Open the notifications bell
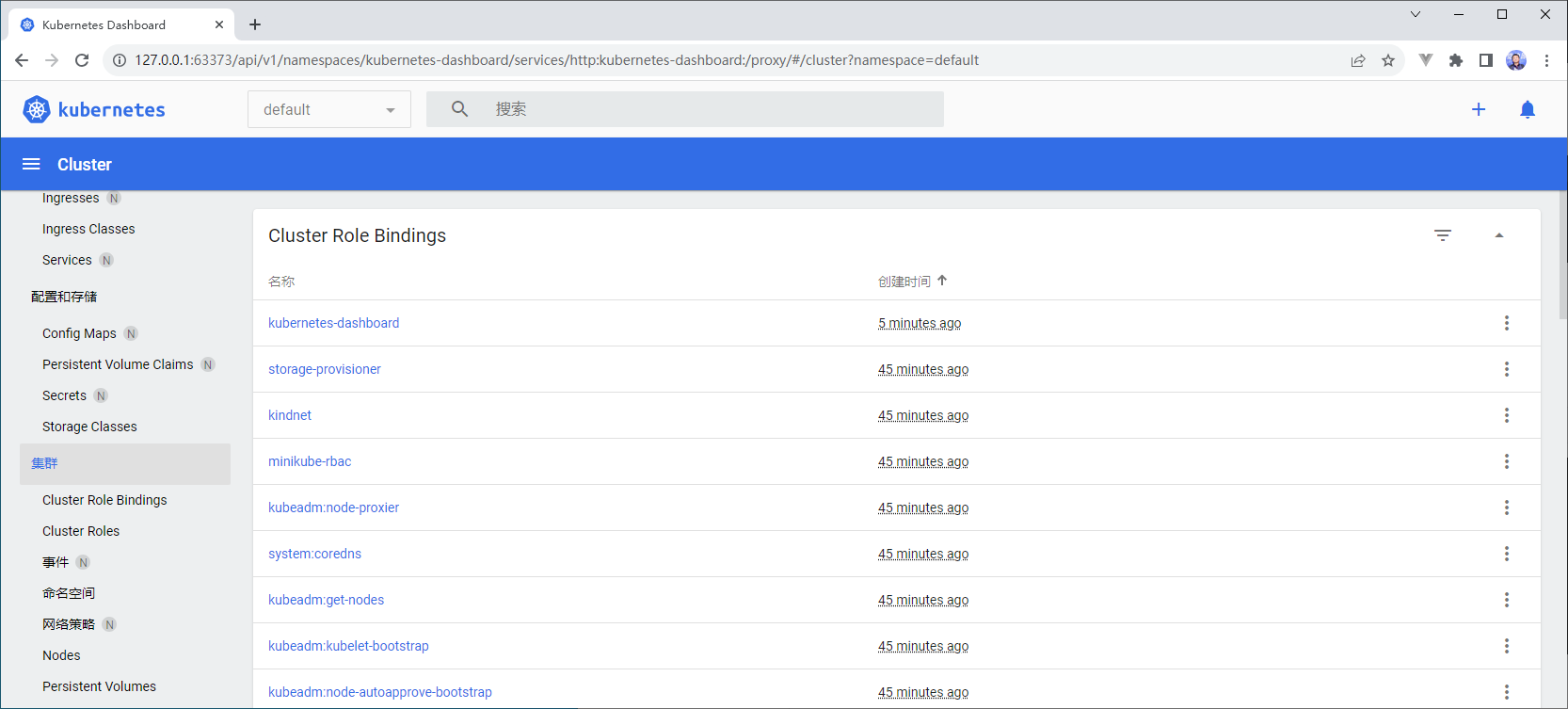This screenshot has height=709, width=1568. coord(1528,109)
